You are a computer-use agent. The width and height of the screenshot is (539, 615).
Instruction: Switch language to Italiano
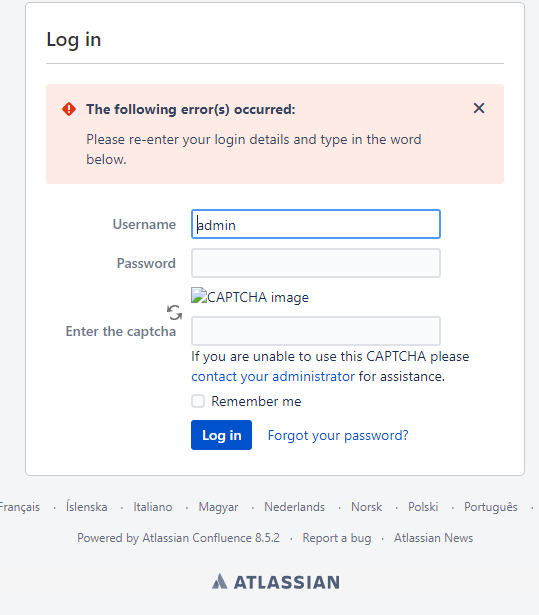point(153,507)
